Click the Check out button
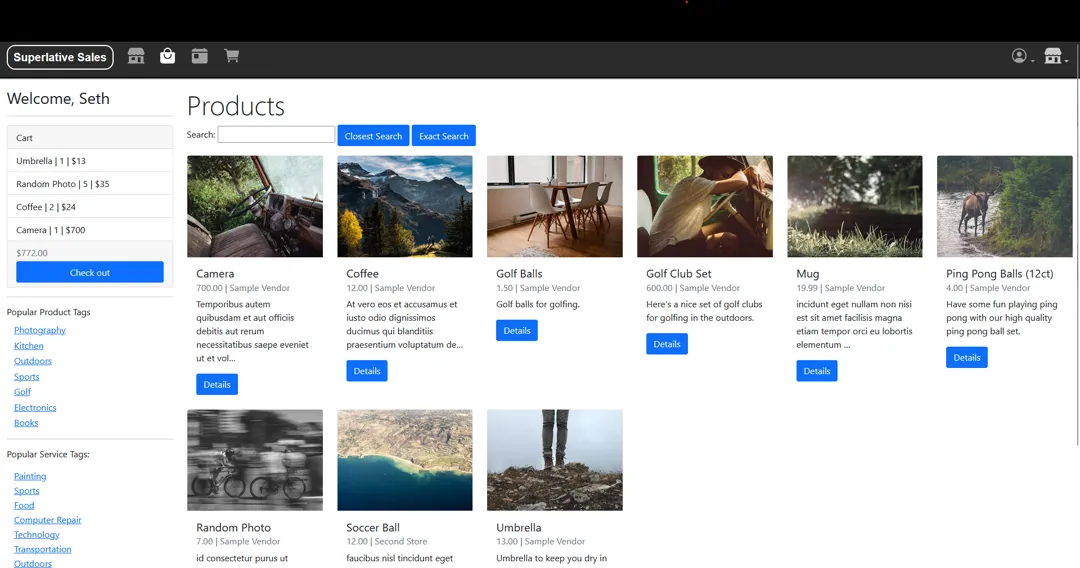This screenshot has height=568, width=1080. [90, 272]
